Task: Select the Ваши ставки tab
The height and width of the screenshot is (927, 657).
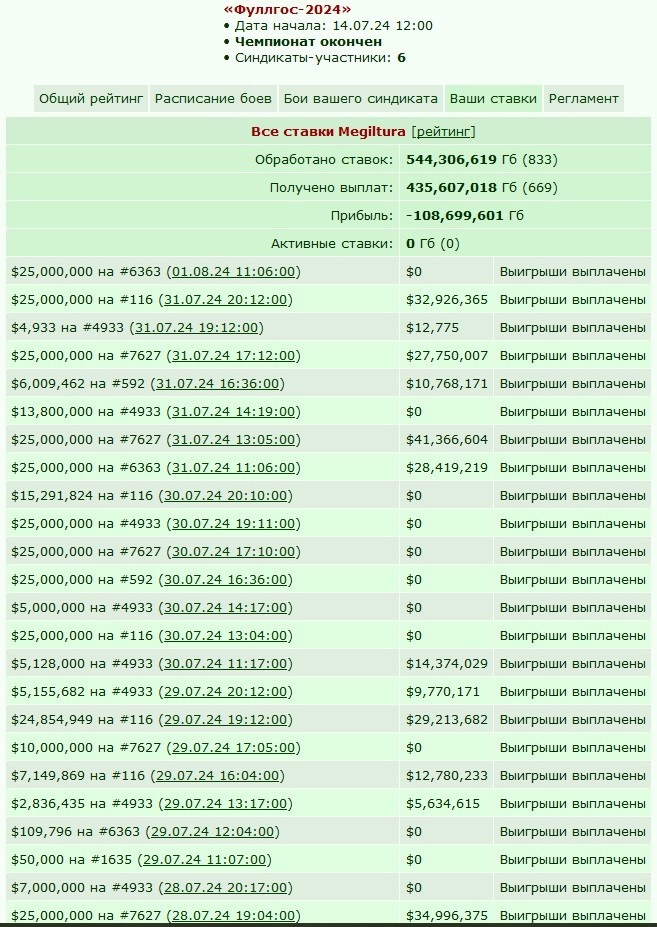Action: point(493,99)
